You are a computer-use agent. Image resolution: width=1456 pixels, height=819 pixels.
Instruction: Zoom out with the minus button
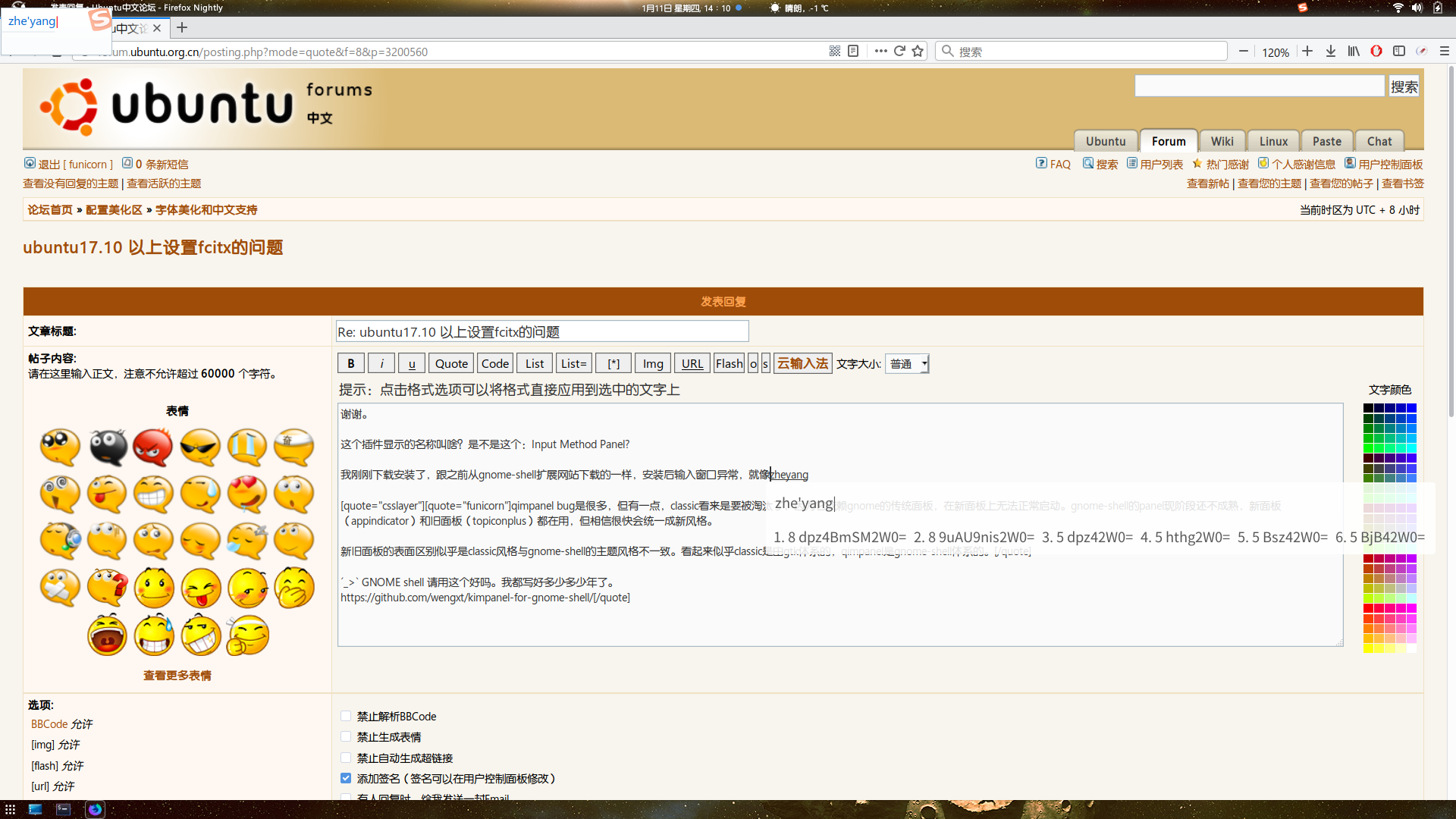[x=1244, y=51]
